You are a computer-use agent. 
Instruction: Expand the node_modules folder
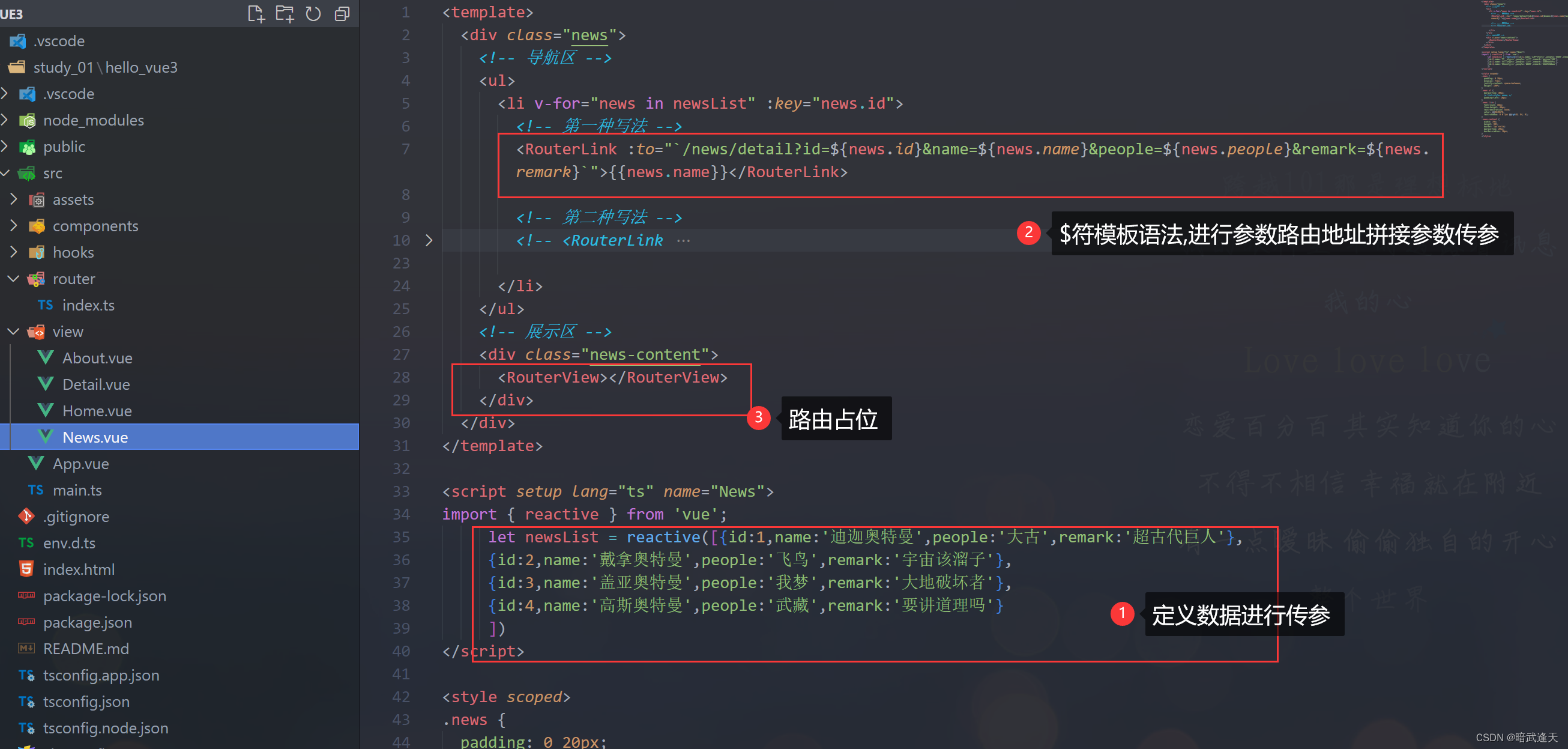coord(5,120)
